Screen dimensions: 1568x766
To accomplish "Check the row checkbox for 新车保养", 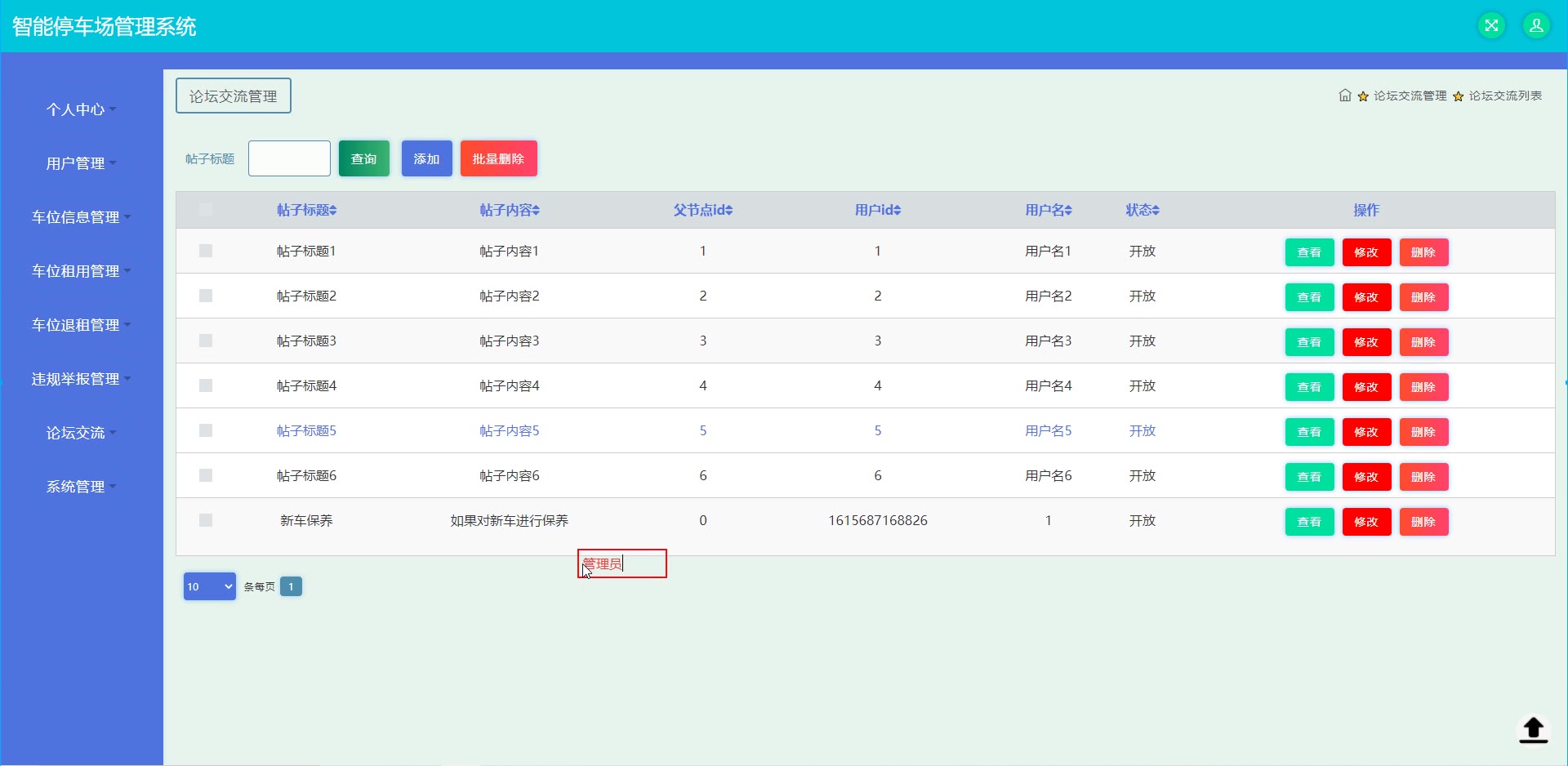I will [x=206, y=520].
